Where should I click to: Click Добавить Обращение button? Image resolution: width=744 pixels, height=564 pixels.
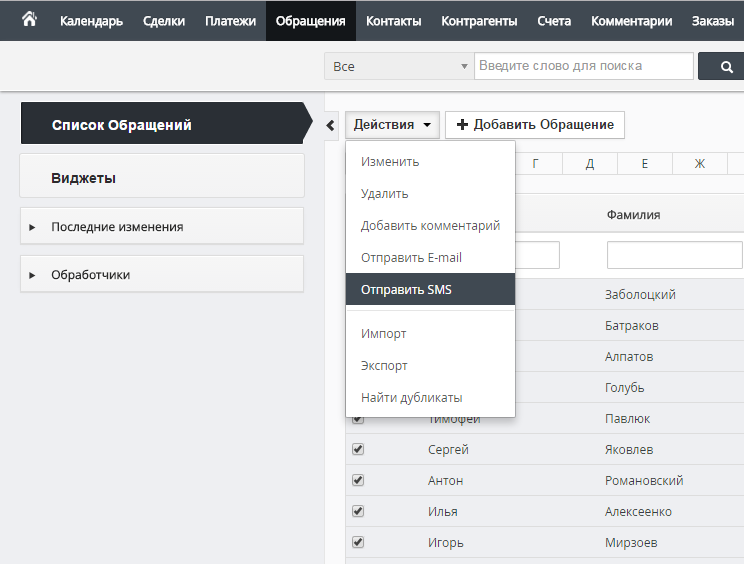click(535, 125)
